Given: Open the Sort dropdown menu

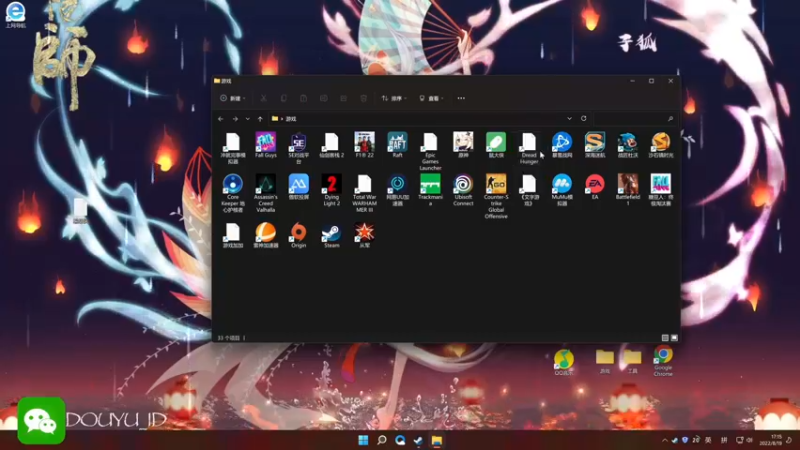Looking at the screenshot, I should point(394,98).
